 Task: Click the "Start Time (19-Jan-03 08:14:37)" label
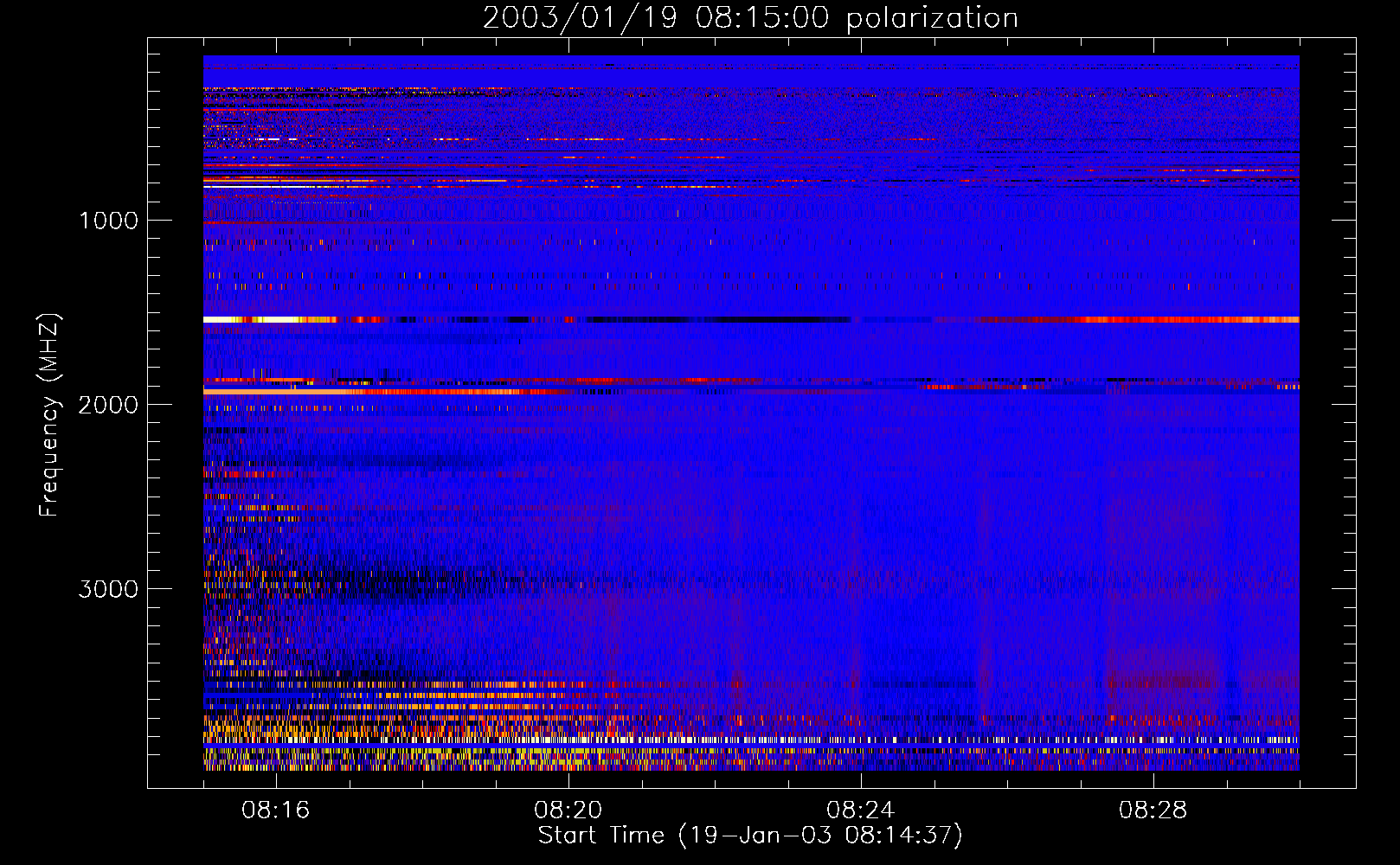coord(750,836)
